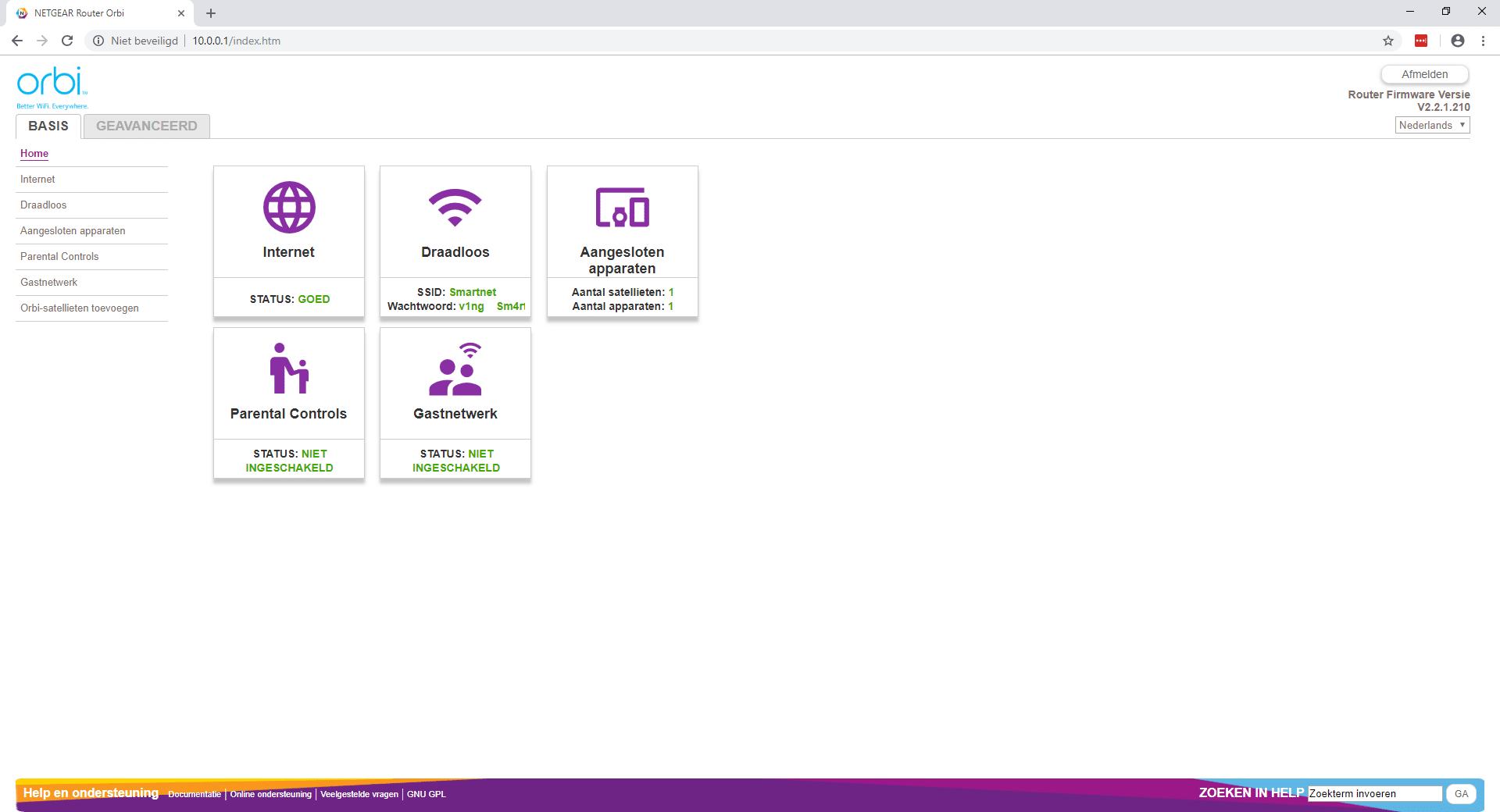This screenshot has height=812, width=1500.
Task: Open Orbi-satellieten toevoegen in sidebar
Action: [x=80, y=308]
